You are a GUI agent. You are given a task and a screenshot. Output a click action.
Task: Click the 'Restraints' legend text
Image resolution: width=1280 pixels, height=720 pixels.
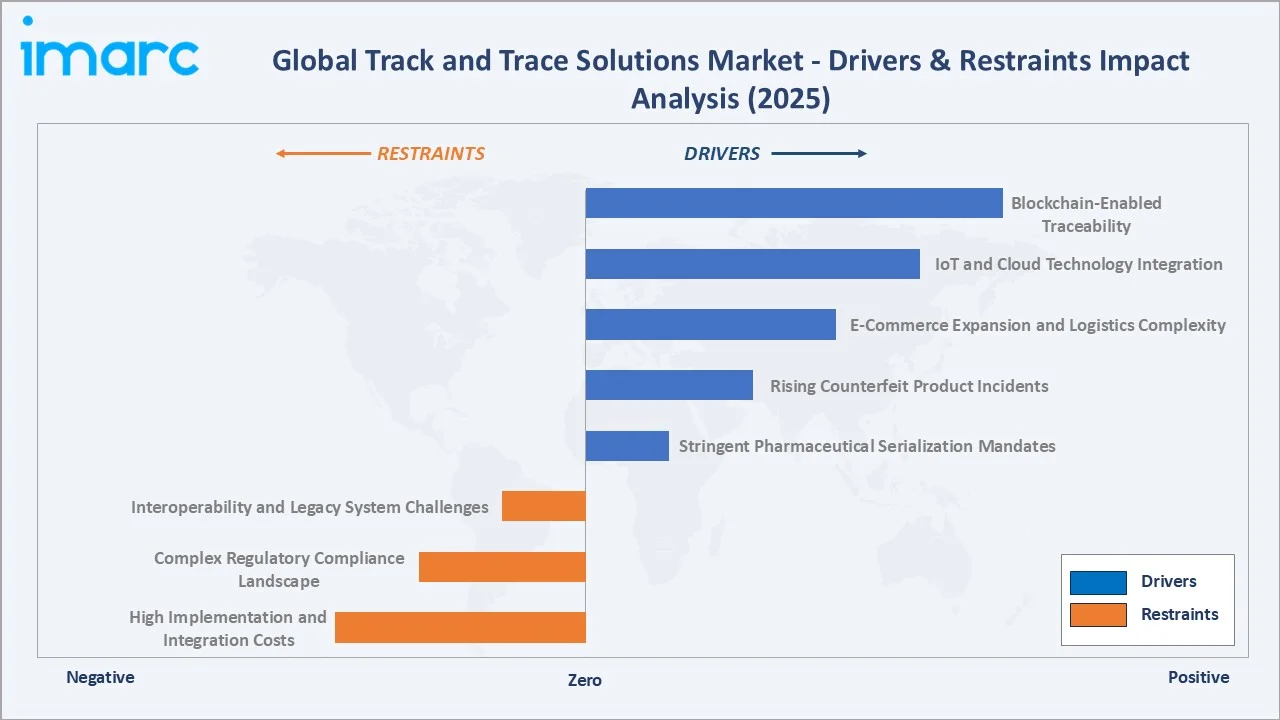(x=1180, y=615)
